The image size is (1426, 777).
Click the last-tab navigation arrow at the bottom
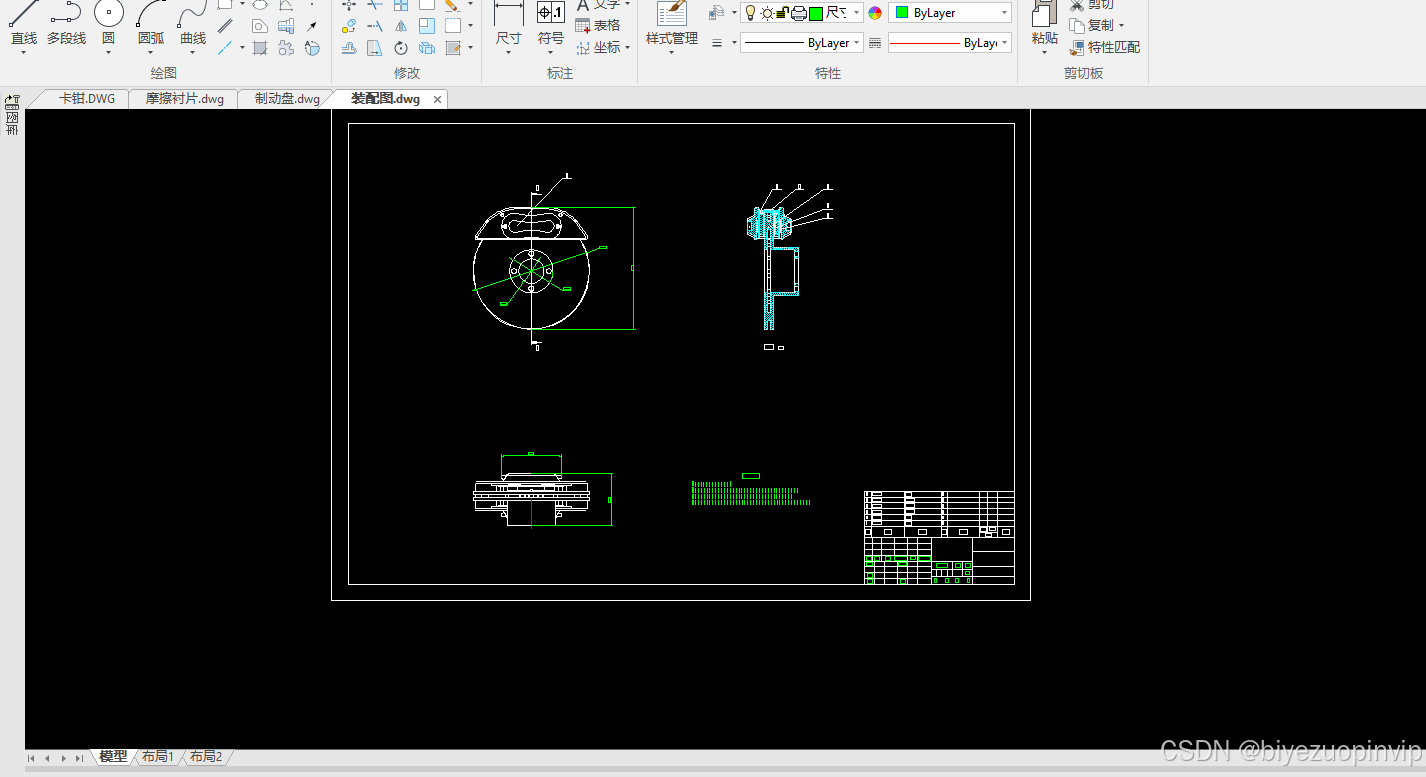click(x=80, y=758)
